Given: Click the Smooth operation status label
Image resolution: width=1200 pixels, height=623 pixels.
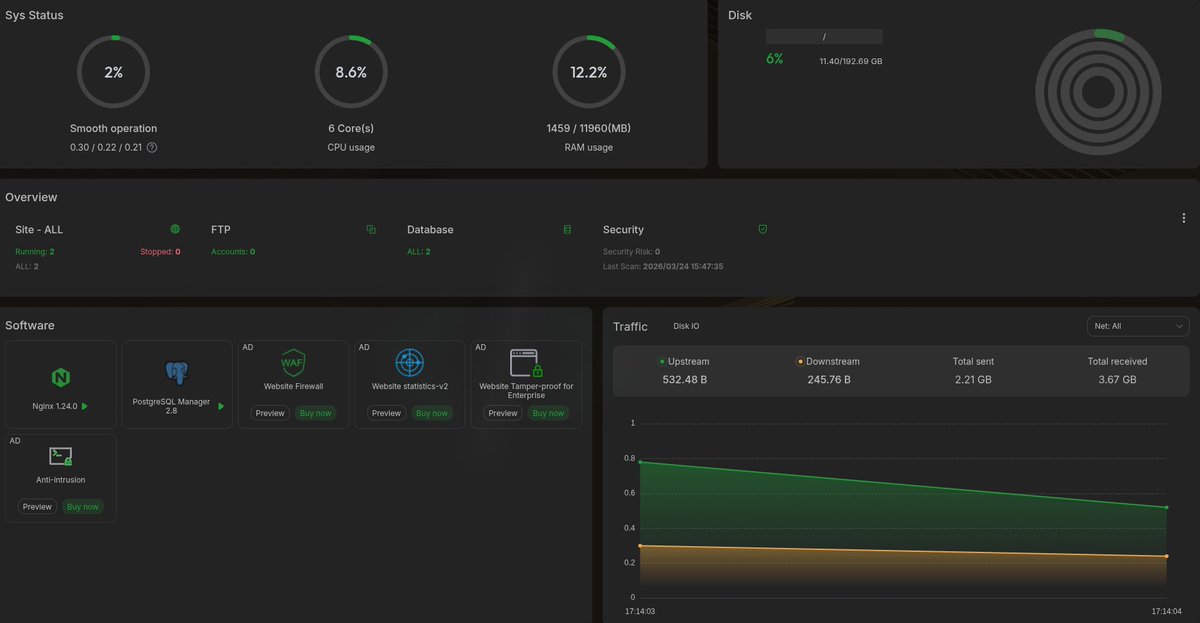Looking at the screenshot, I should point(113,129).
